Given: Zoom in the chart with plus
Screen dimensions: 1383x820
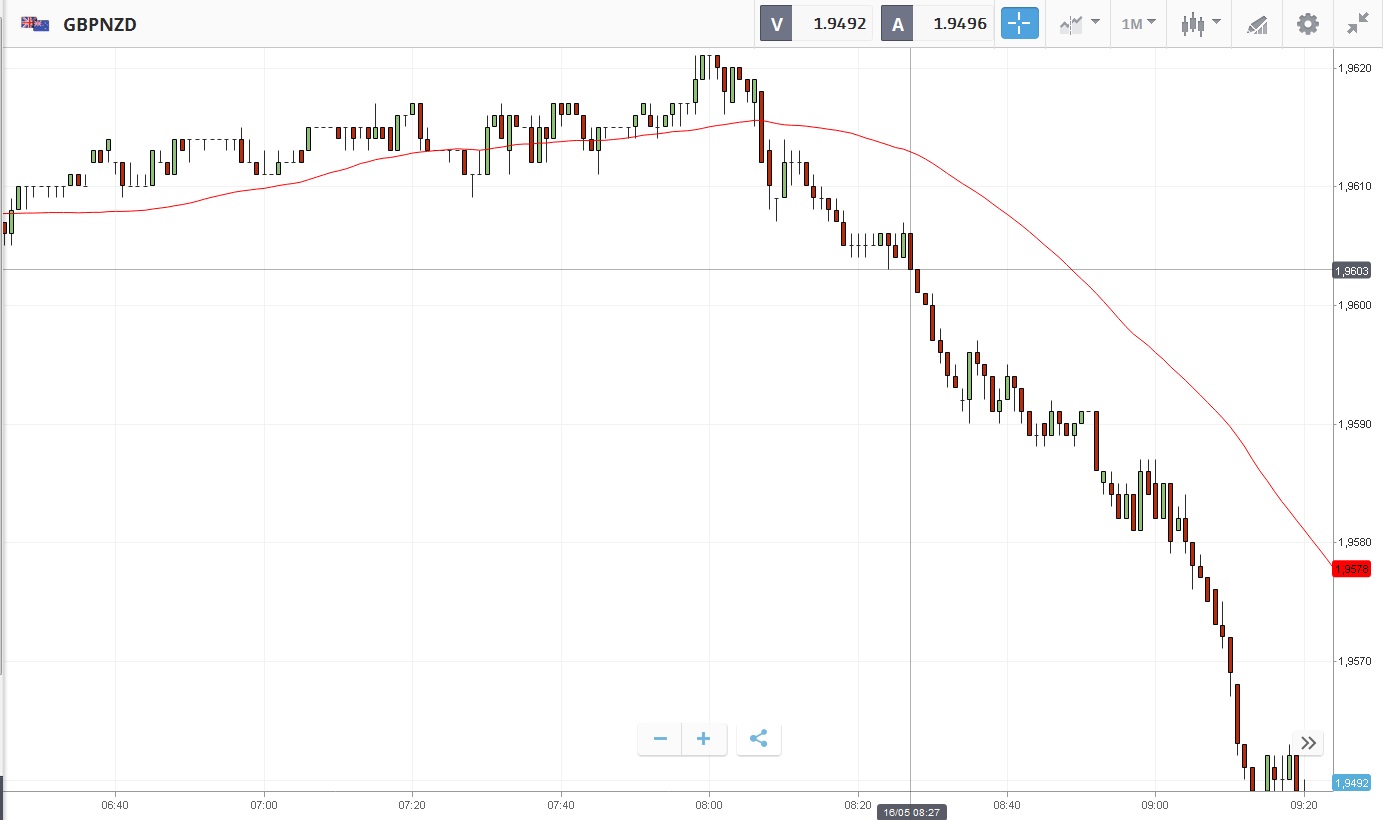Looking at the screenshot, I should tap(704, 739).
